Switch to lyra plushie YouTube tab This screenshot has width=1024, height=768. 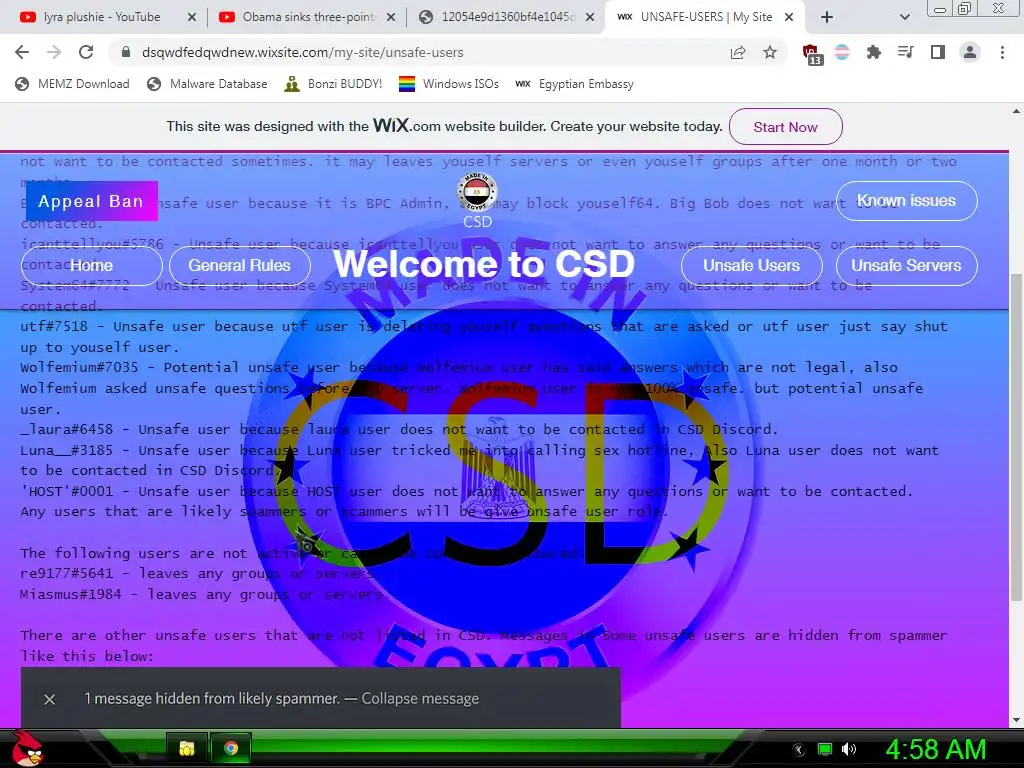[x=101, y=18]
